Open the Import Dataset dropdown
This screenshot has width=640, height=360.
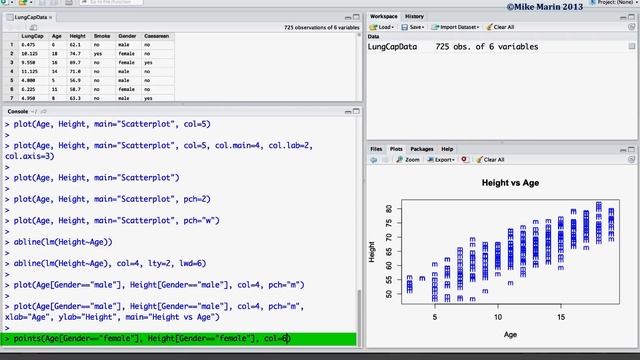pos(455,27)
